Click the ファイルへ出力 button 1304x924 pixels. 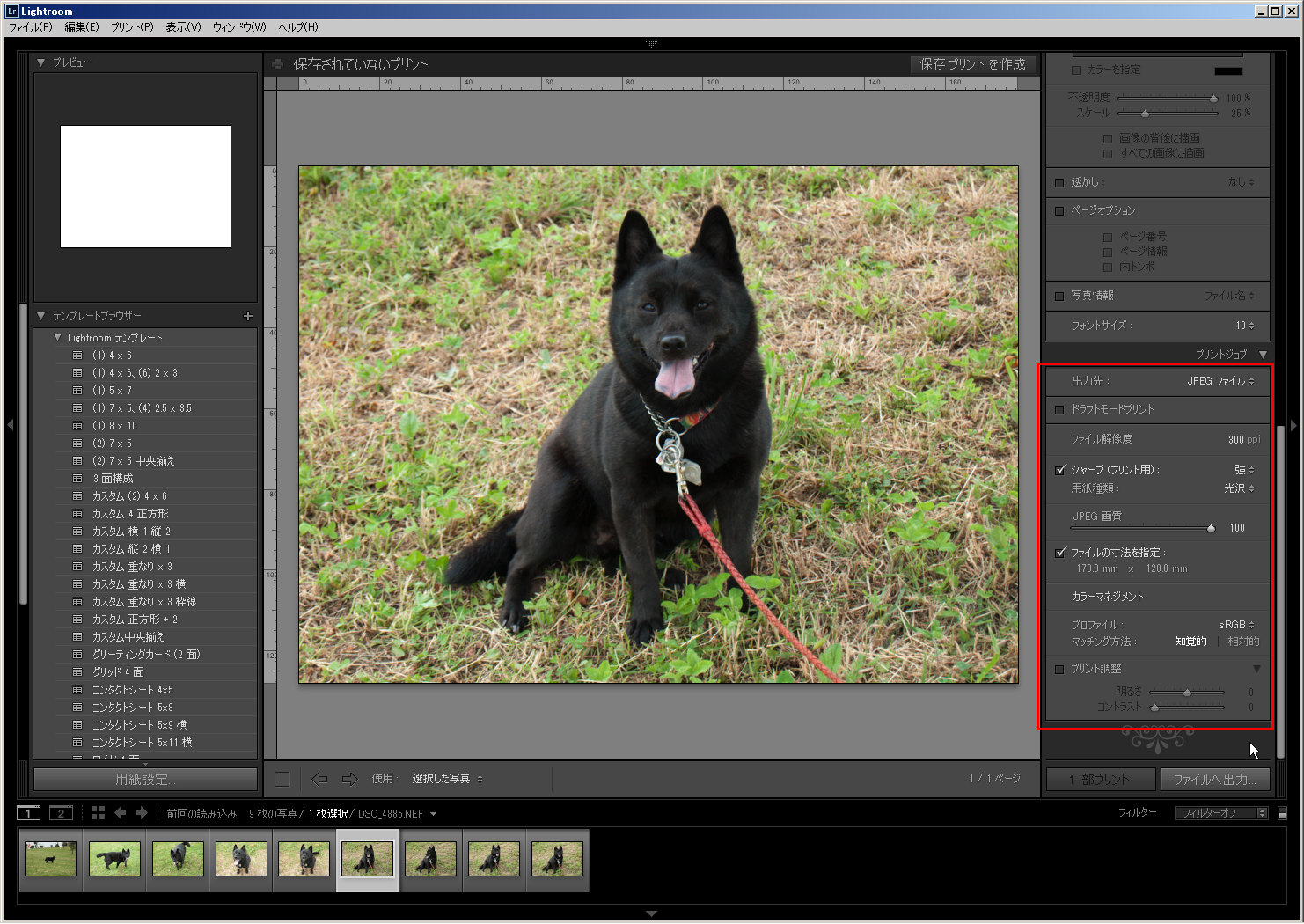tap(1214, 780)
